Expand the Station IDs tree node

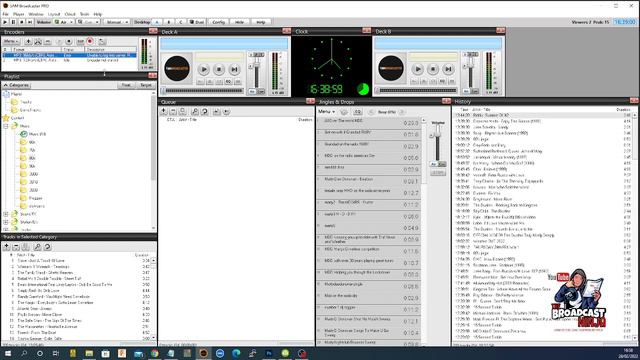point(6,222)
